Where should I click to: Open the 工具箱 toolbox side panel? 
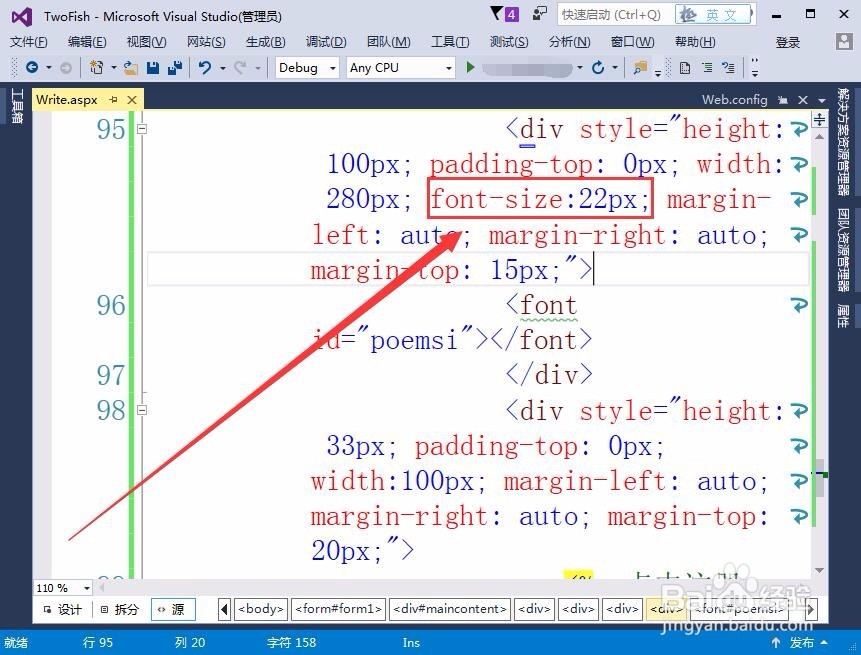pos(17,105)
